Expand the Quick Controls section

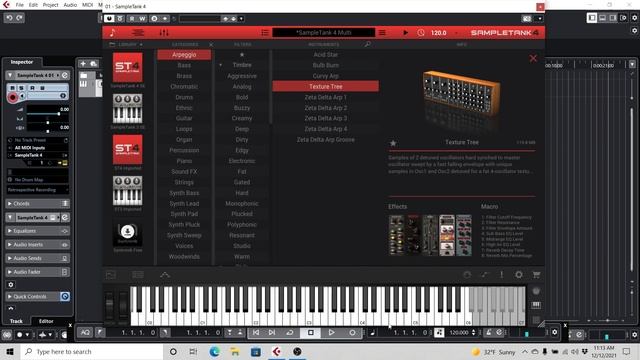click(38, 296)
